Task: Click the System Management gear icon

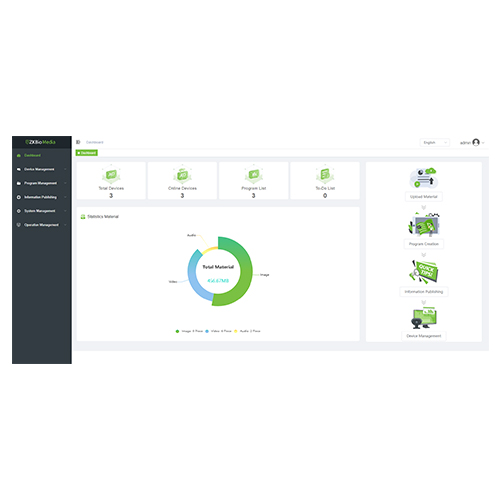Action: tap(19, 211)
